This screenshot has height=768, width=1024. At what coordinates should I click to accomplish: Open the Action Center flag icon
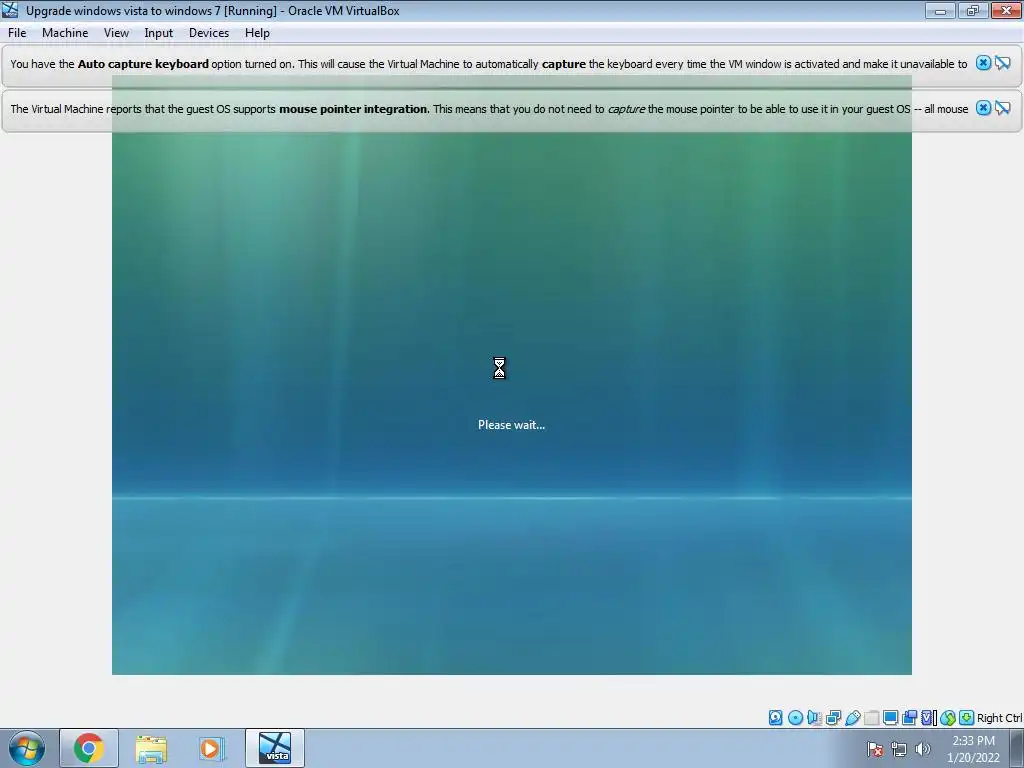[x=875, y=749]
